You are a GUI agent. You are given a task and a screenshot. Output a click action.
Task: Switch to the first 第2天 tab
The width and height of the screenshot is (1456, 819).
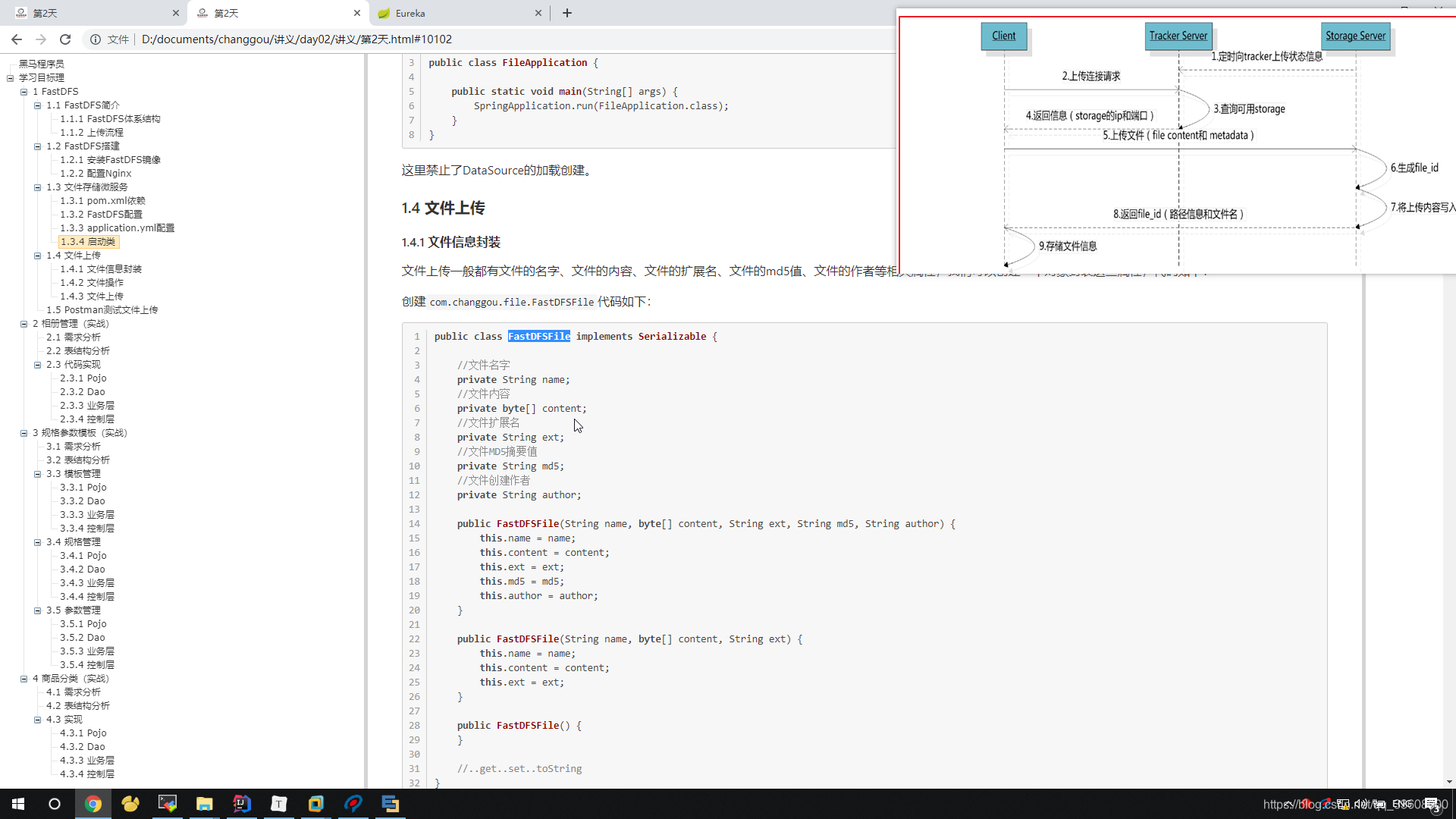(97, 13)
